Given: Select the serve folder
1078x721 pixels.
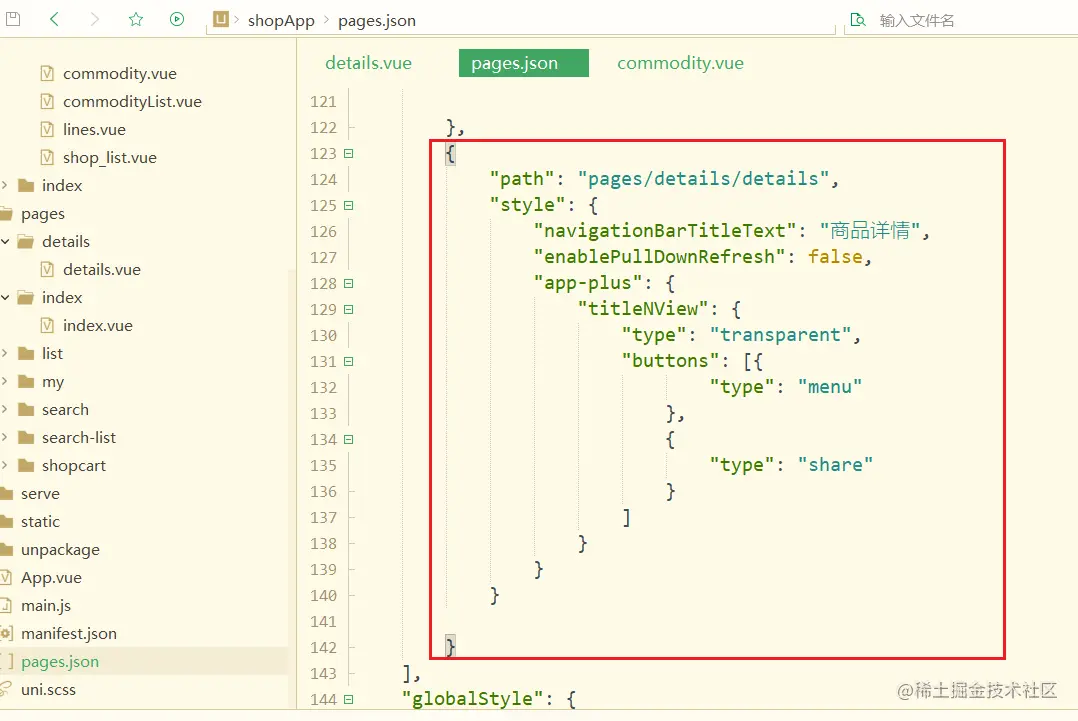Looking at the screenshot, I should [x=40, y=494].
